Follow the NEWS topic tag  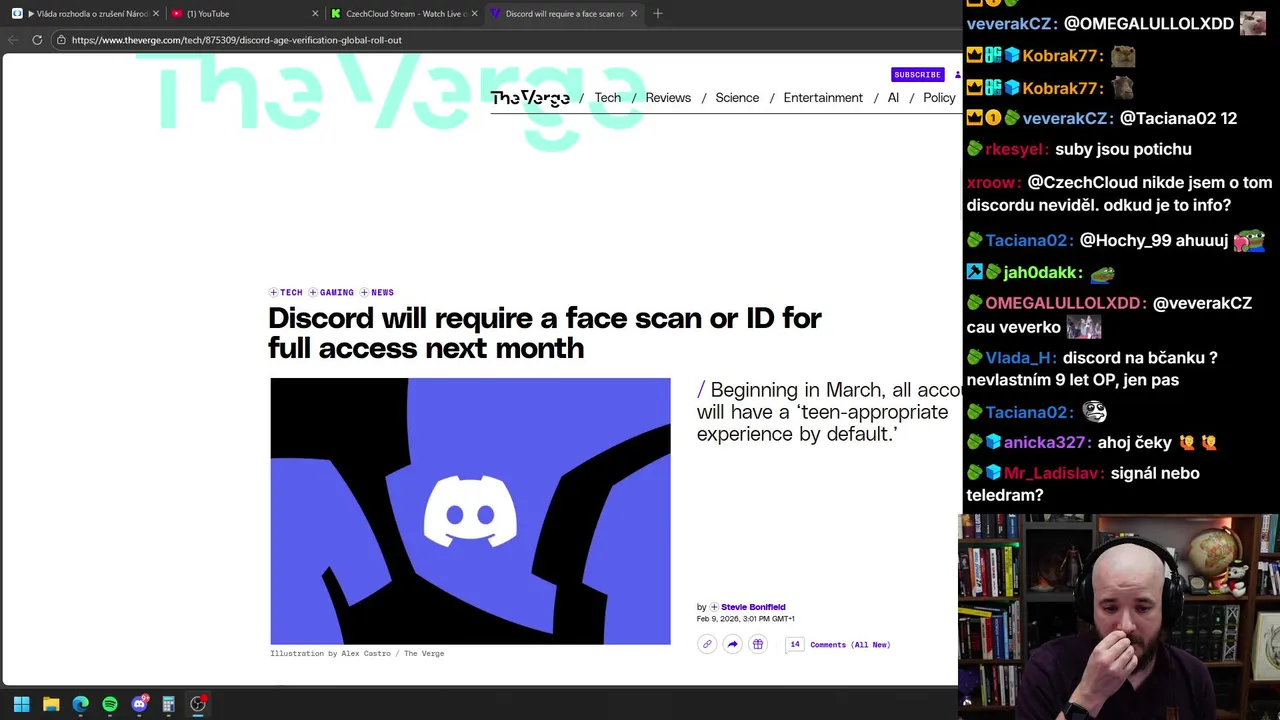tap(382, 293)
